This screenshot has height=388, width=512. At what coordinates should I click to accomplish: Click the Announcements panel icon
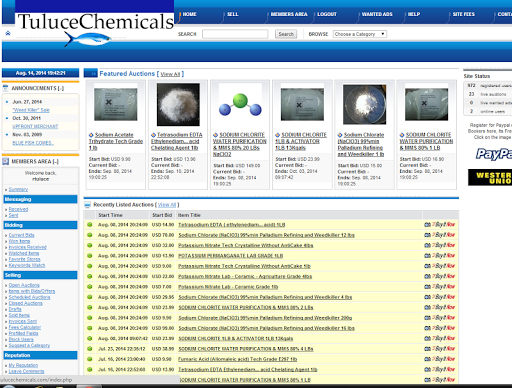coord(5,88)
